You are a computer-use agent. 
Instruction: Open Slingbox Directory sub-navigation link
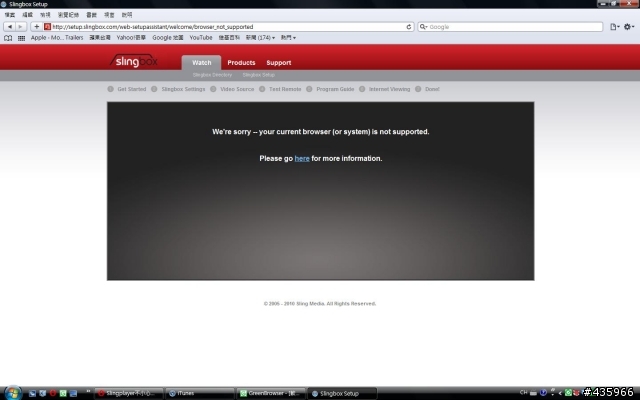[x=212, y=75]
